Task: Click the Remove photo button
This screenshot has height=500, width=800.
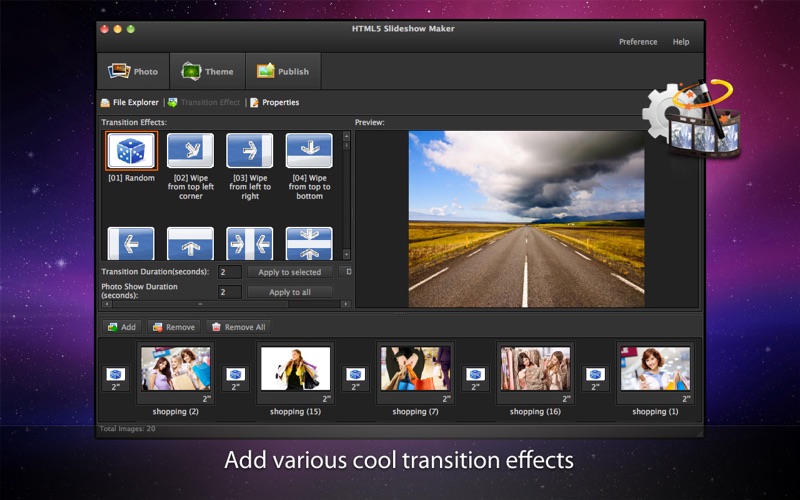Action: pyautogui.click(x=174, y=327)
